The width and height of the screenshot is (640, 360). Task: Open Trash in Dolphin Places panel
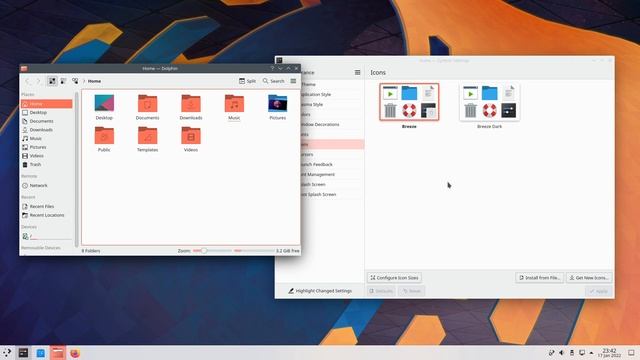pos(47,164)
